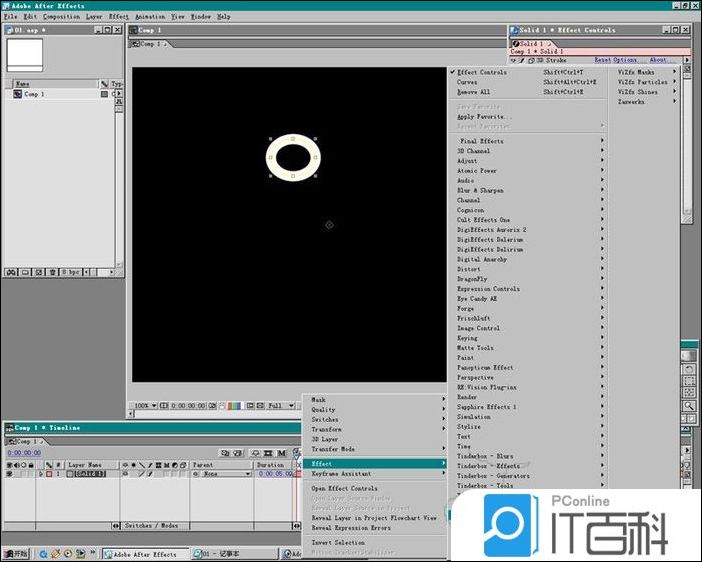
Task: Choose Blur & Sharpen from Effect submenu
Action: coord(480,190)
